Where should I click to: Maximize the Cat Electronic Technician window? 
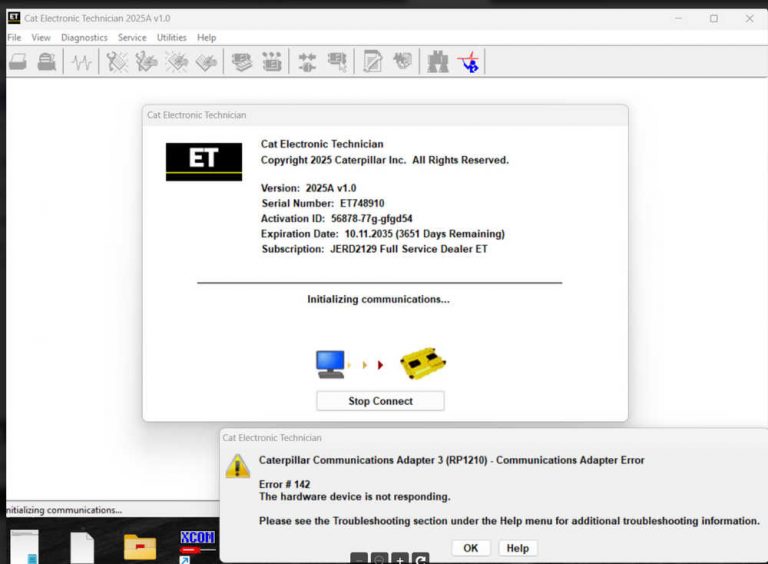714,19
